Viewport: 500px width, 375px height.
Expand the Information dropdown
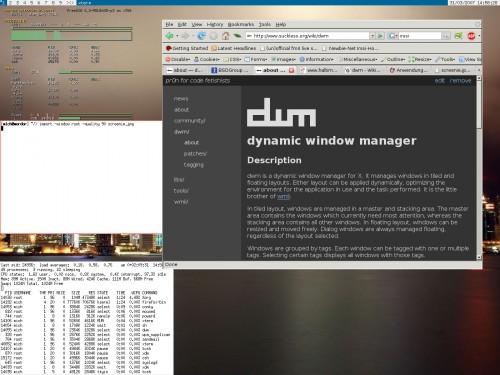point(317,59)
